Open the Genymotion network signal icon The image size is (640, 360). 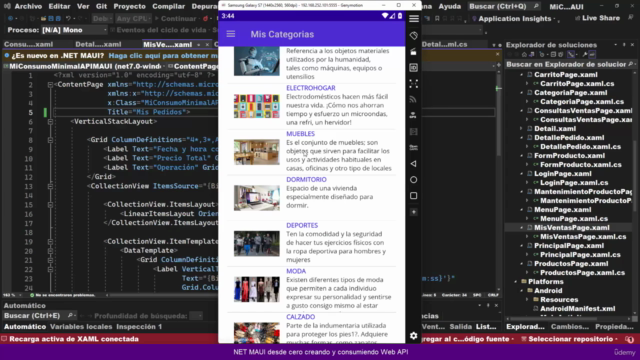(x=413, y=100)
